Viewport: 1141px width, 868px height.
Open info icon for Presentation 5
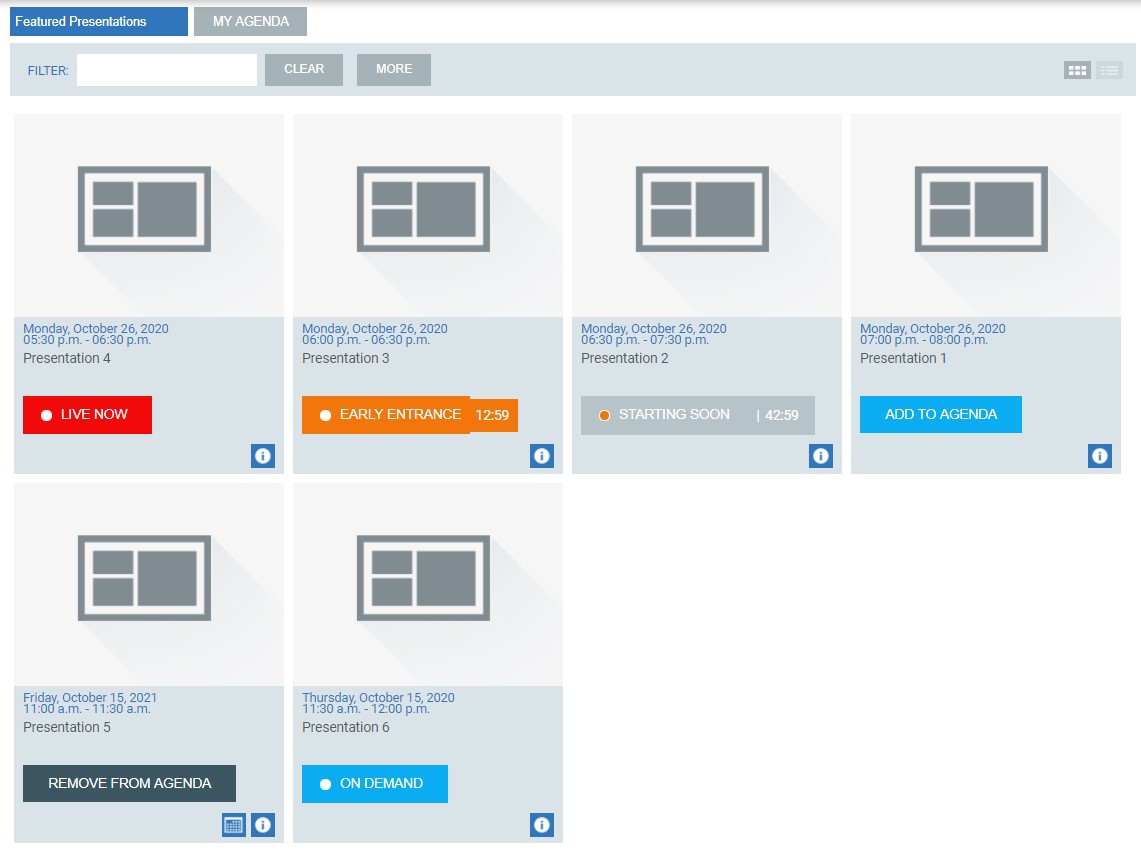tap(263, 825)
